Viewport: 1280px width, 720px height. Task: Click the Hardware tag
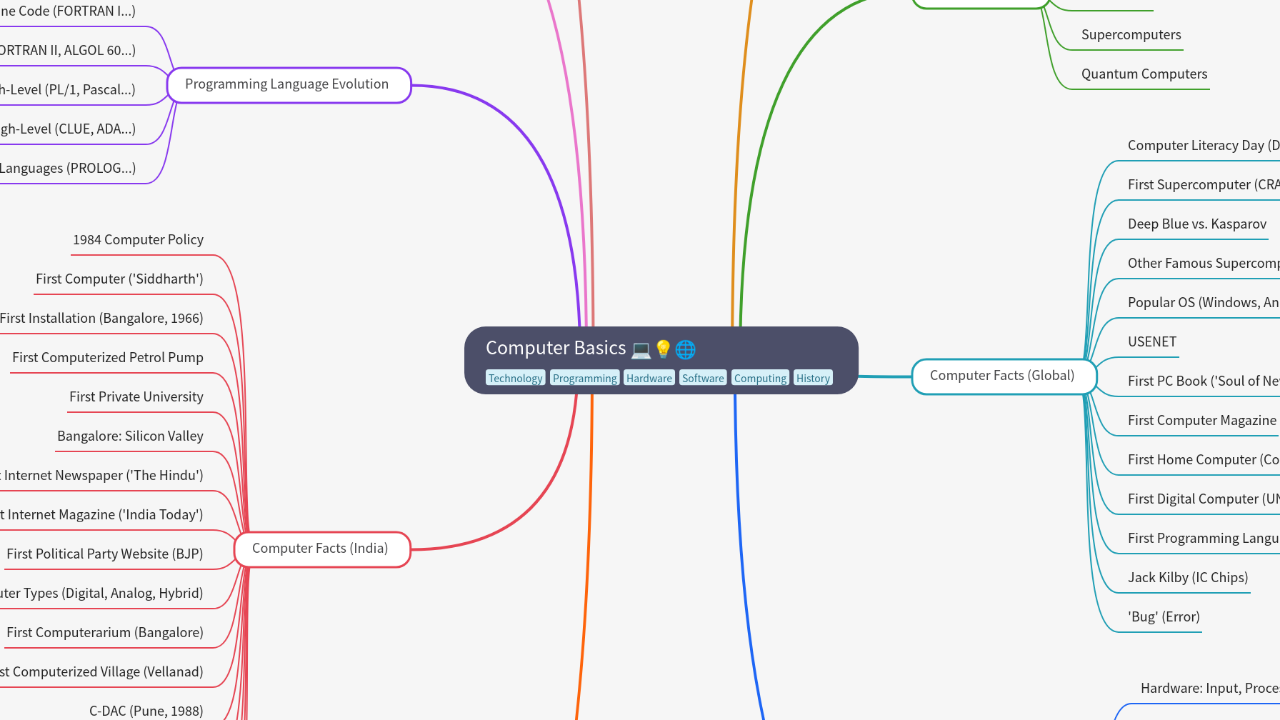[x=649, y=378]
